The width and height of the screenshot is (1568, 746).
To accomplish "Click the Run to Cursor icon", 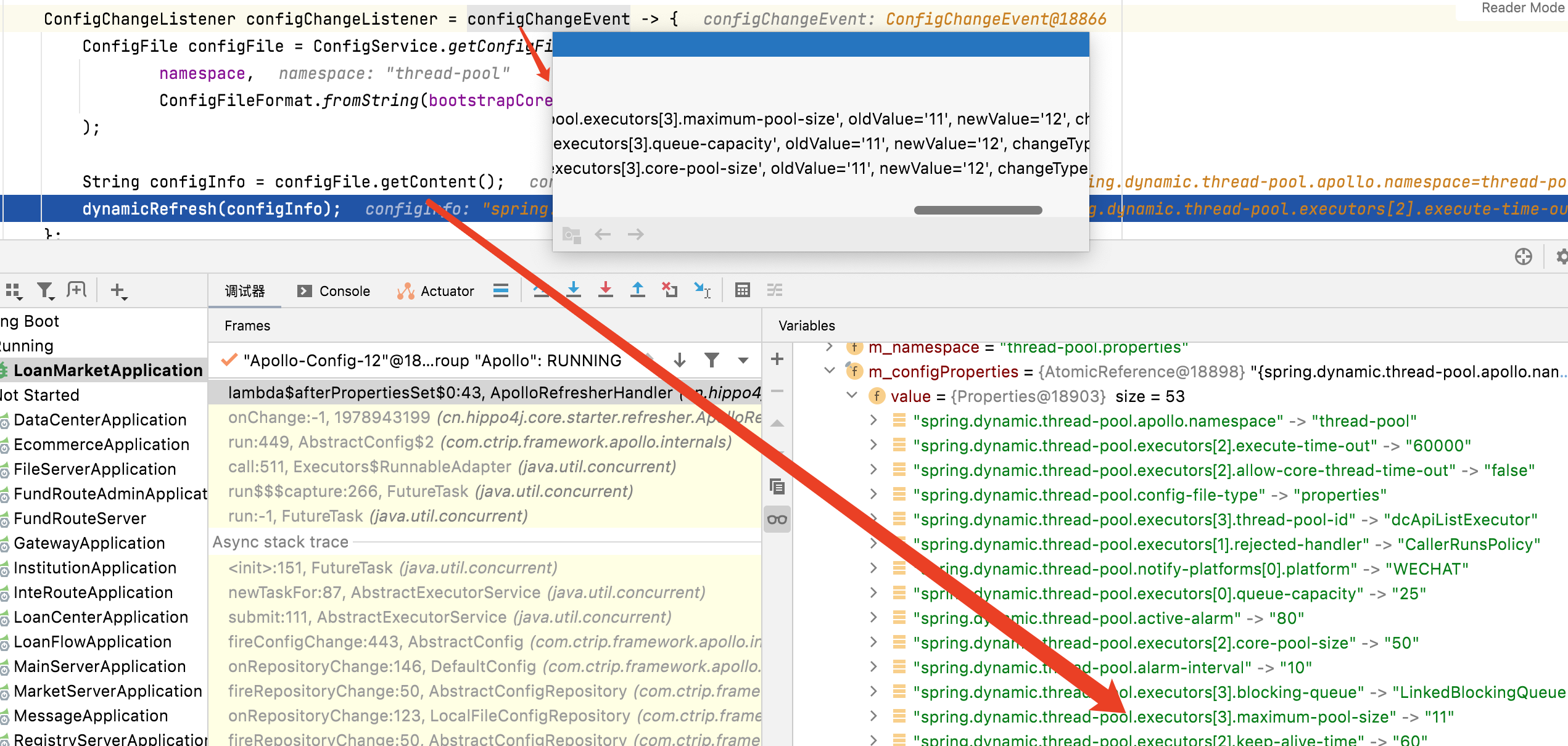I will coord(703,290).
